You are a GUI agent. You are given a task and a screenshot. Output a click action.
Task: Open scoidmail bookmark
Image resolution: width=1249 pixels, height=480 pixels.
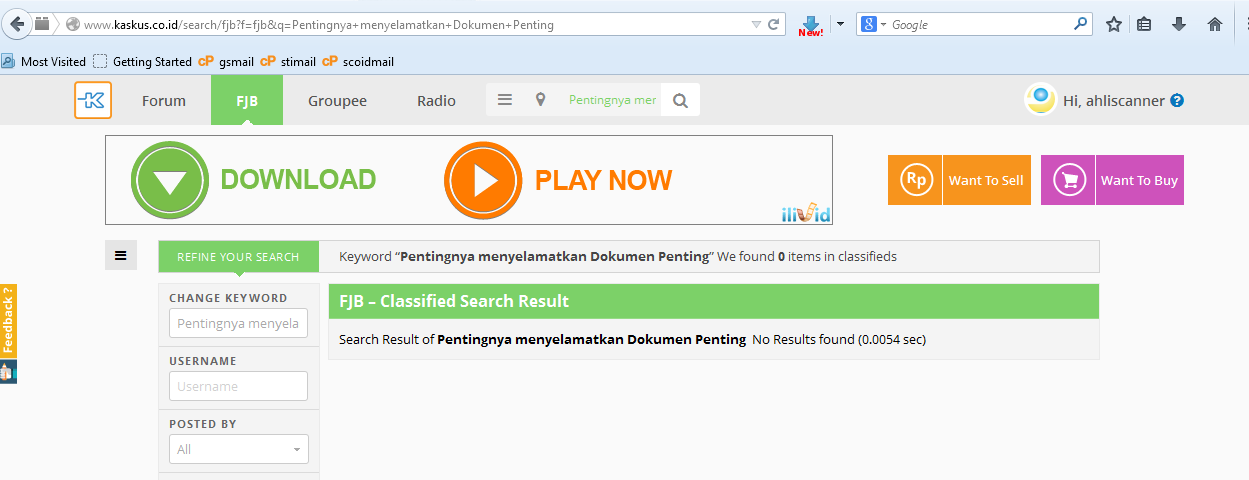tap(358, 61)
